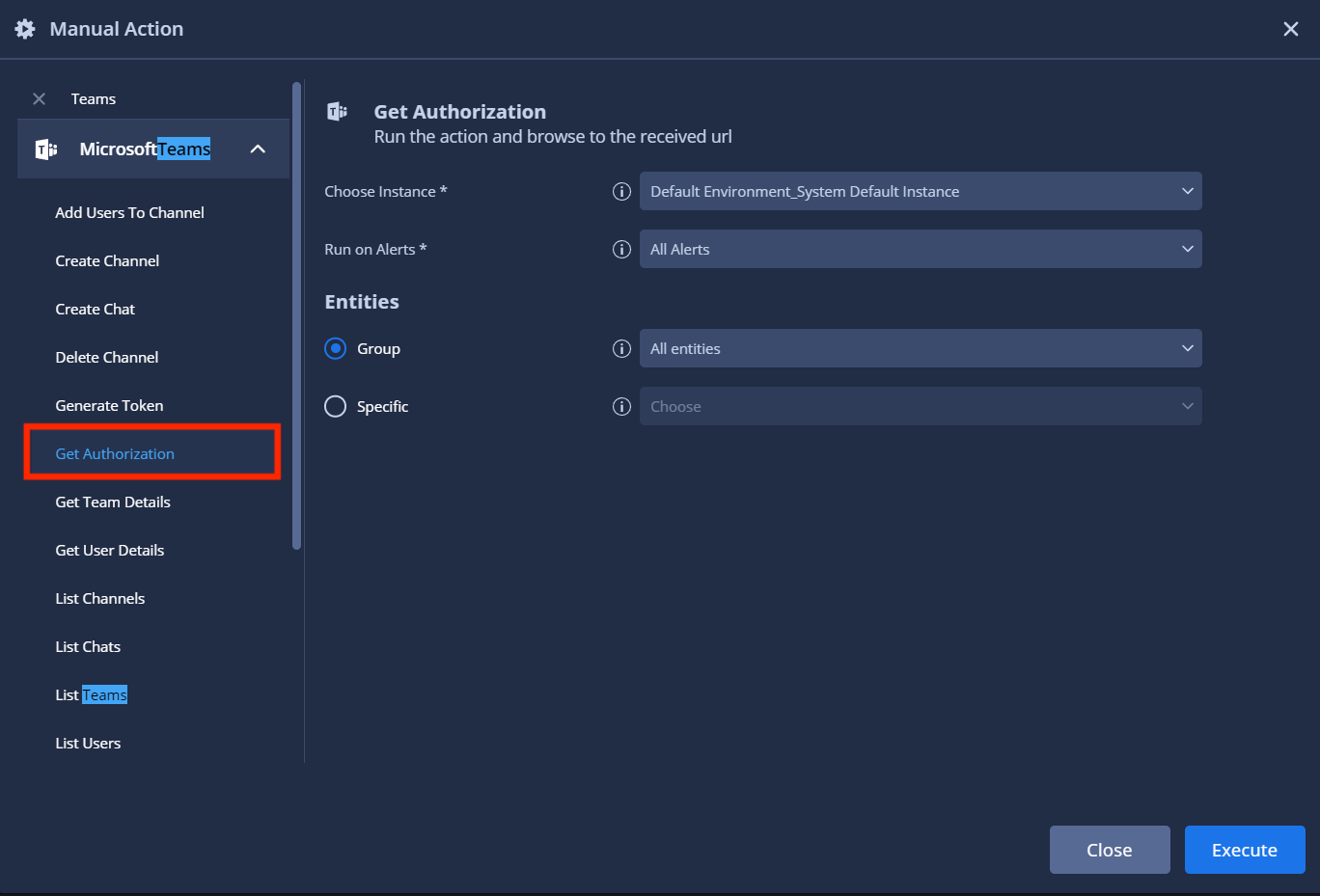Click the Close button

1109,850
